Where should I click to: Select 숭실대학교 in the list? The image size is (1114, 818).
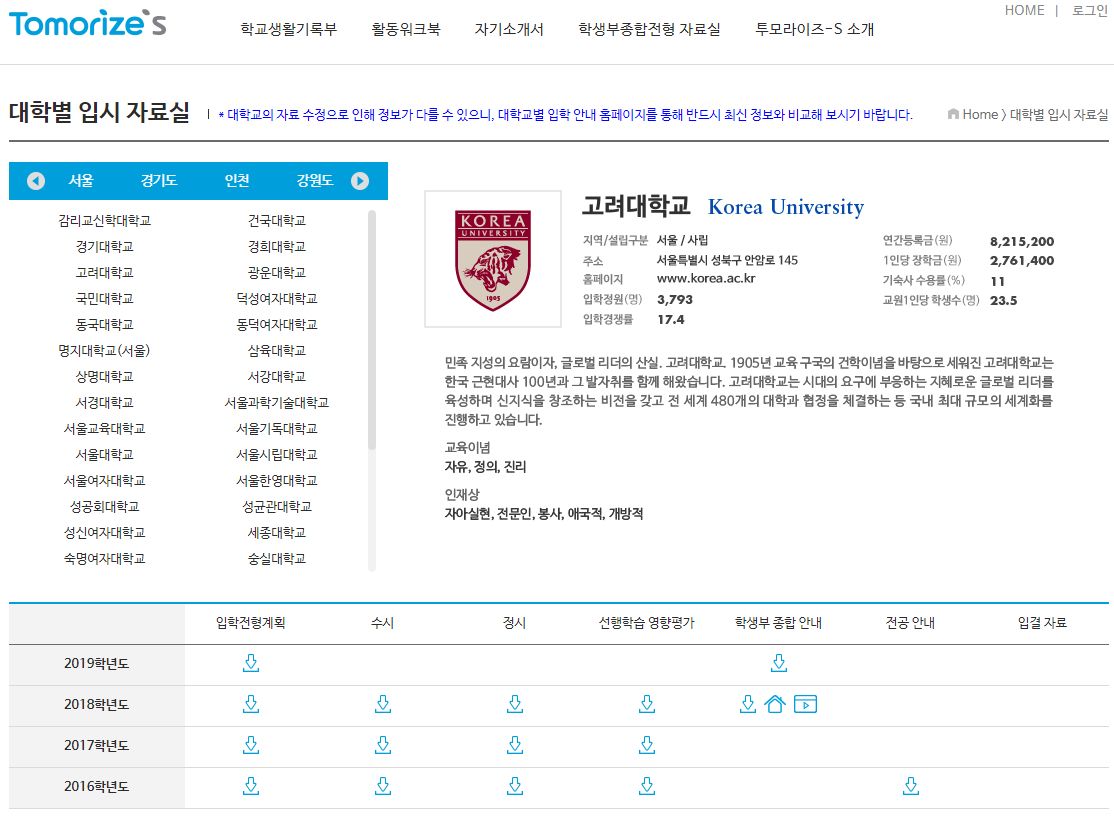pos(276,559)
